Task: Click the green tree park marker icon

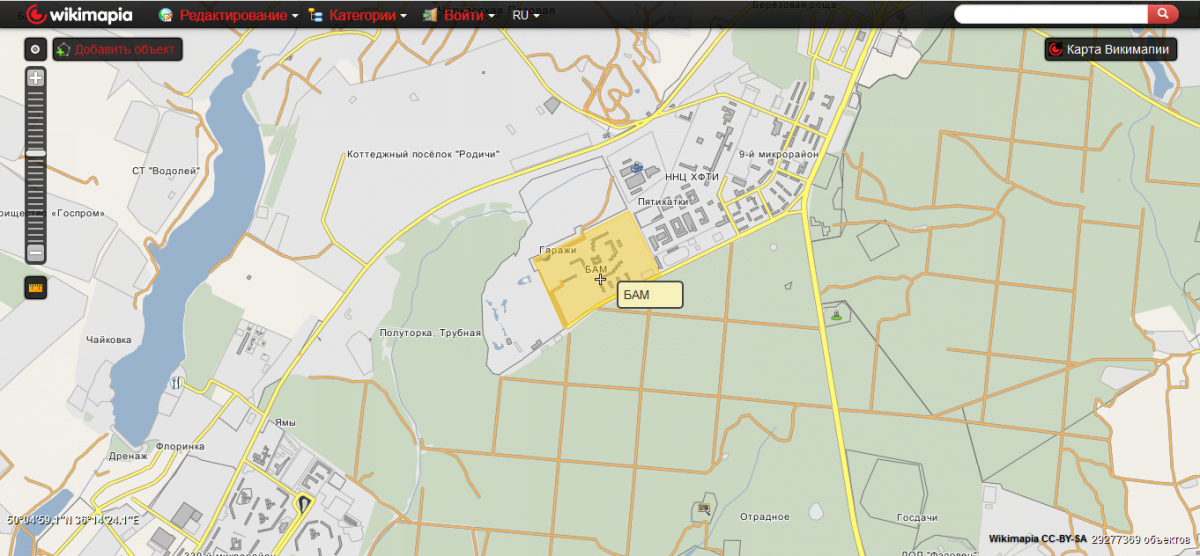Action: pyautogui.click(x=836, y=315)
